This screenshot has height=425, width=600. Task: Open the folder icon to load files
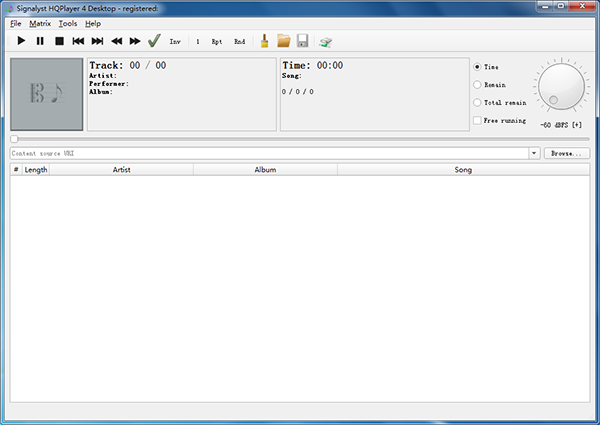[x=283, y=41]
